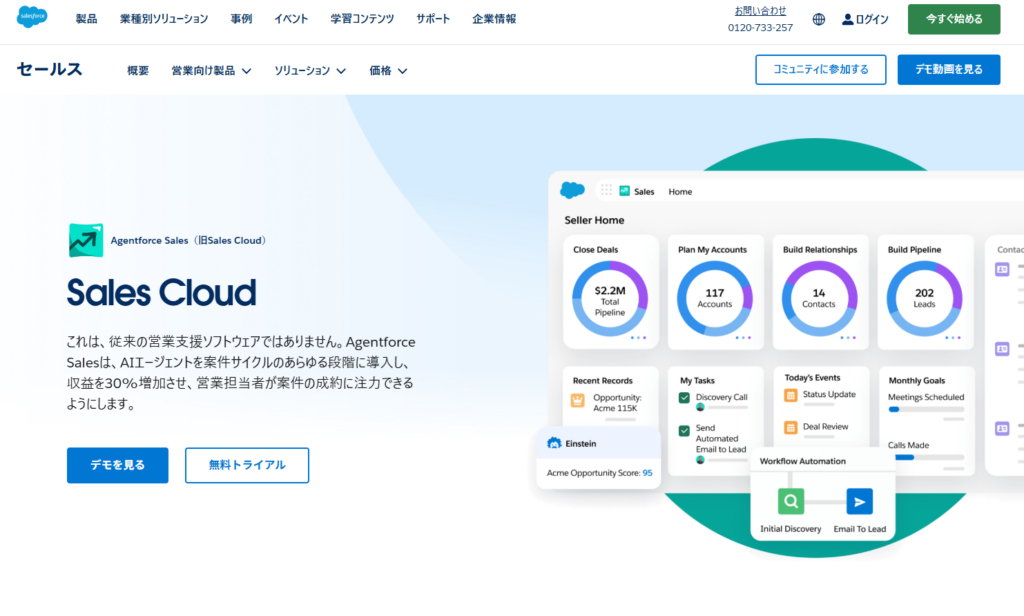Click the 202 Leads donut chart
This screenshot has height=616, width=1024.
click(924, 299)
